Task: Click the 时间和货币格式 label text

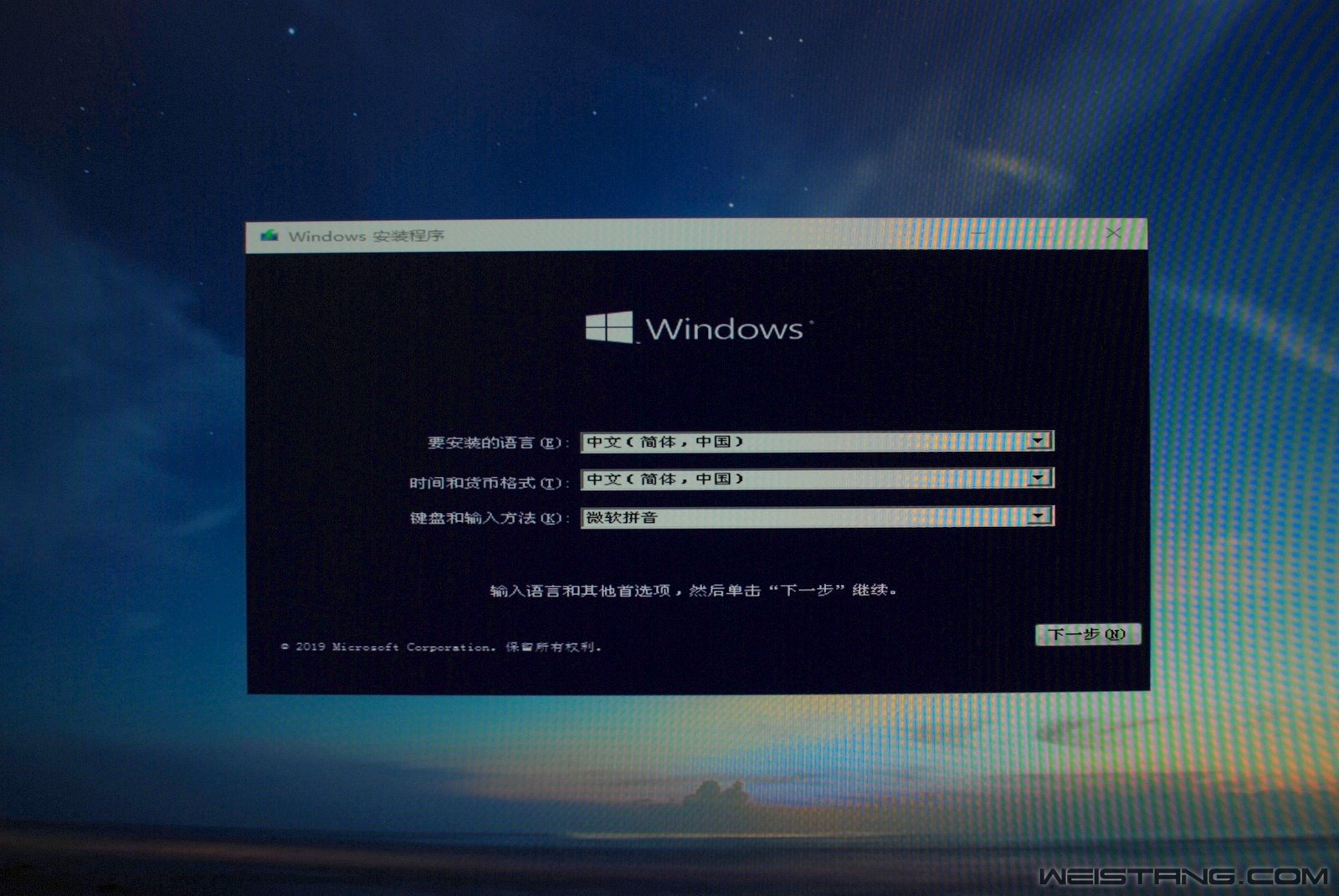Action: click(x=489, y=483)
